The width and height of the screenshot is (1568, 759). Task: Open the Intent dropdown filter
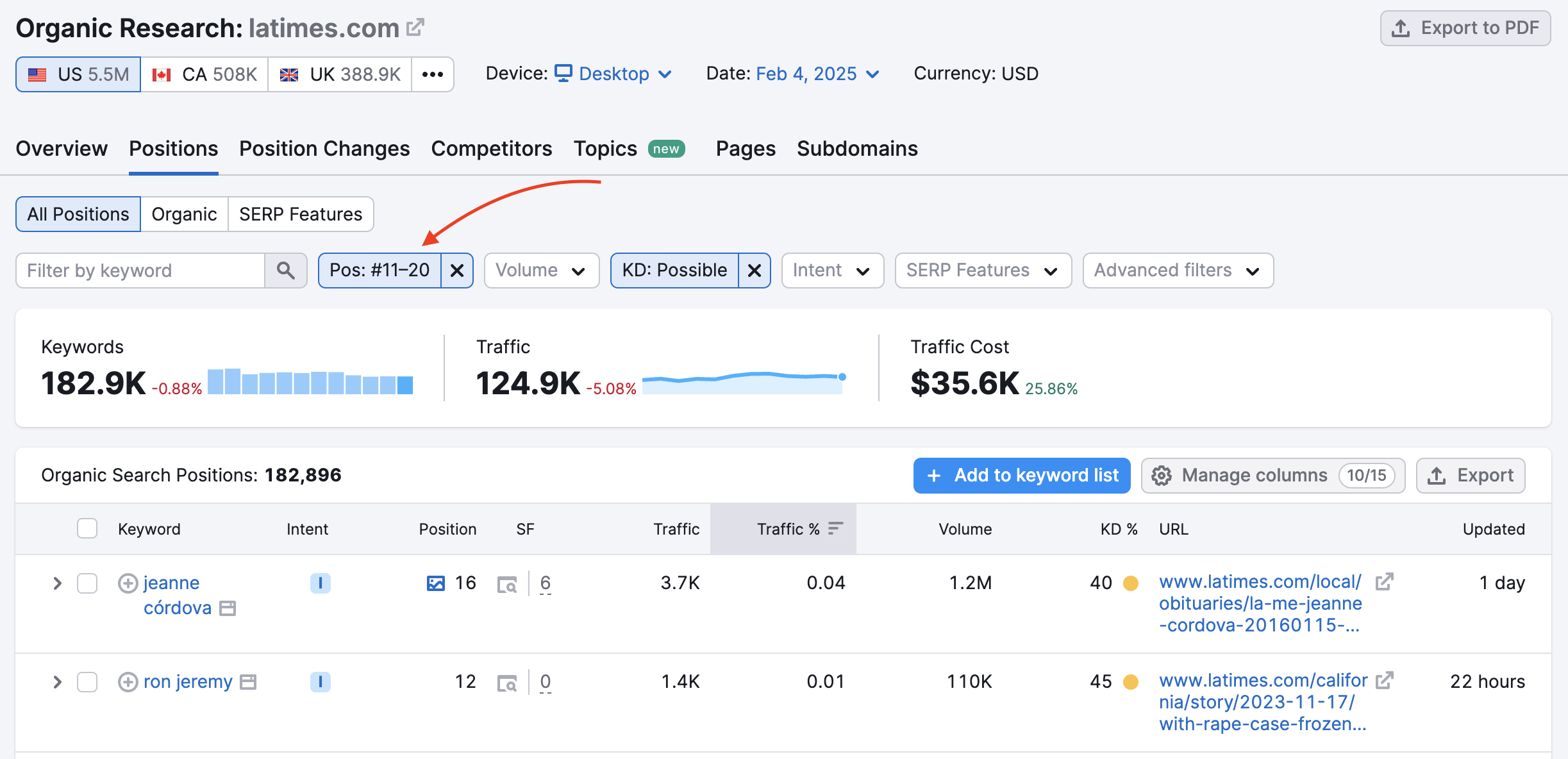[x=829, y=270]
